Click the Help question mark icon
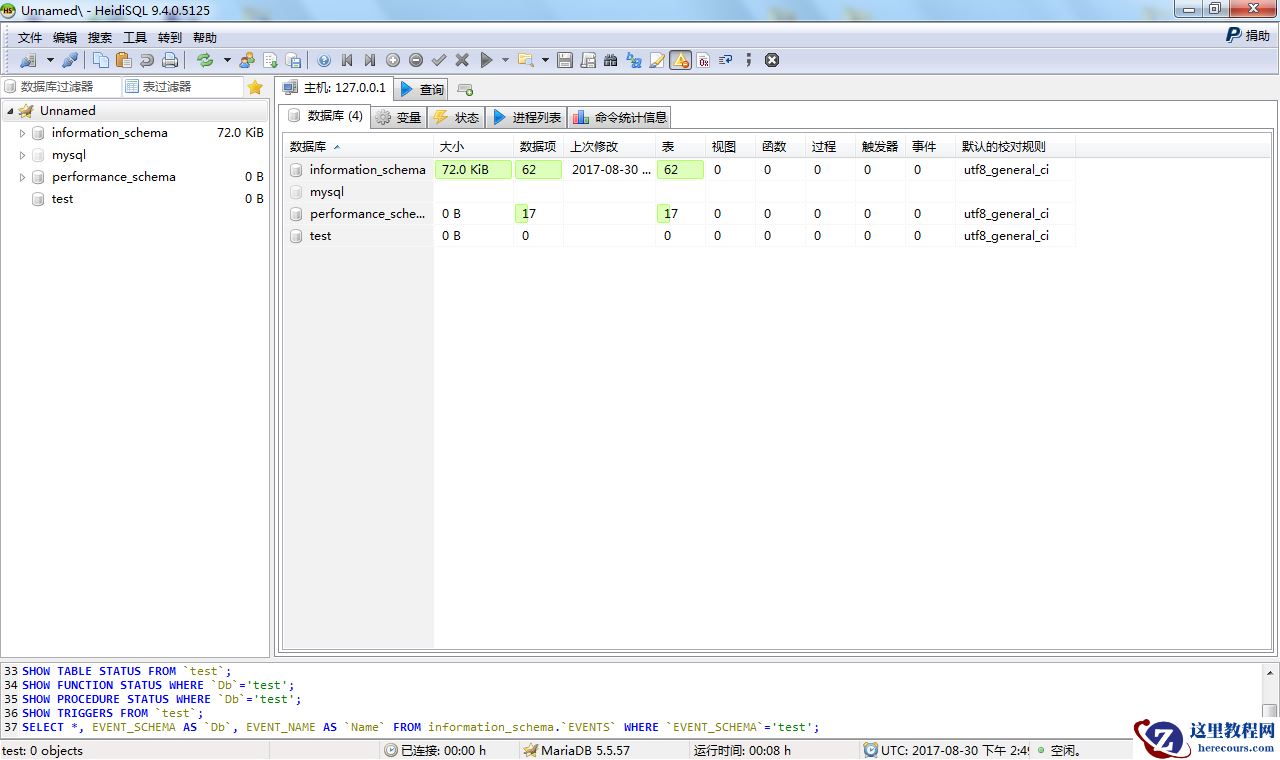The height and width of the screenshot is (760, 1280). tap(324, 60)
